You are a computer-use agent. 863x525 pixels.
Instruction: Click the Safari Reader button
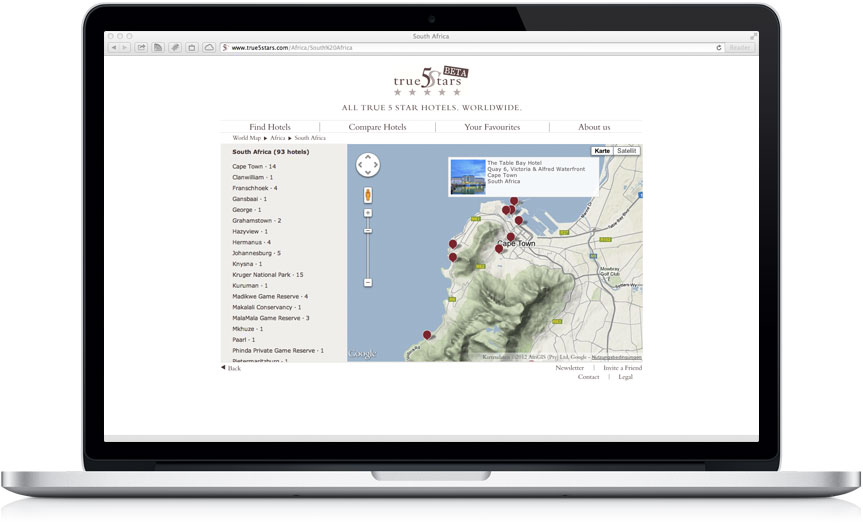coord(740,47)
